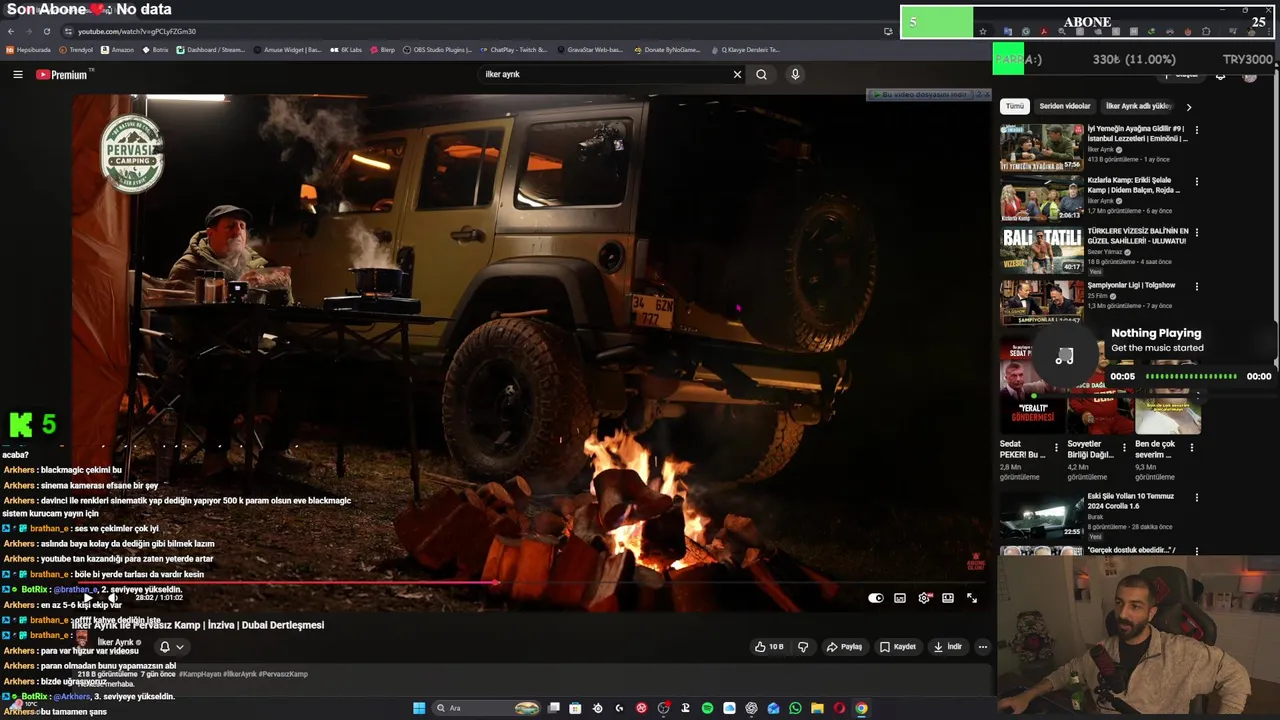1280x720 pixels.
Task: Open the İyi Yemeğin Ayağına Gidilir #9 thumbnail
Action: coord(1042,147)
